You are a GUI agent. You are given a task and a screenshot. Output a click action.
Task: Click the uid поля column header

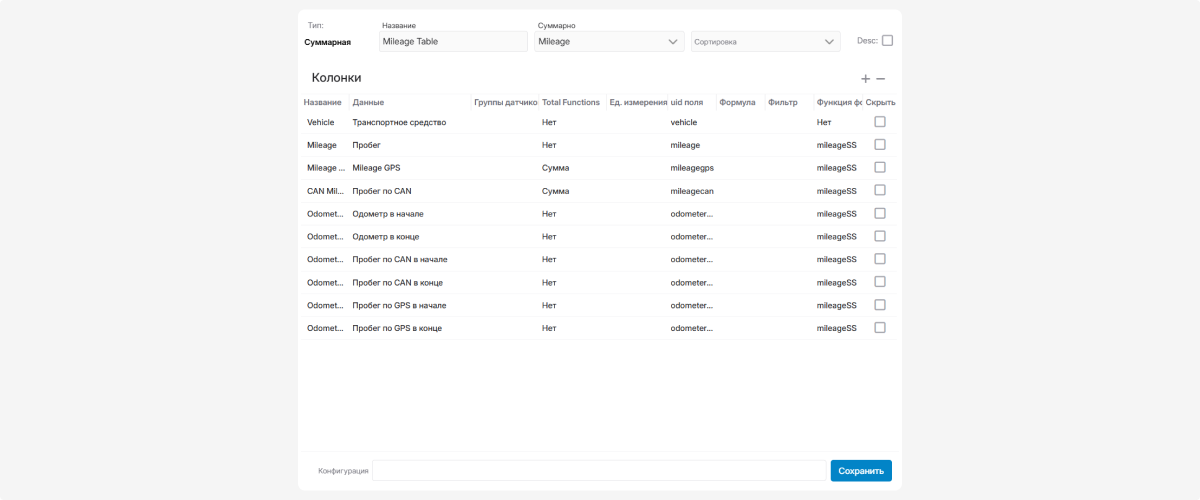click(x=687, y=102)
